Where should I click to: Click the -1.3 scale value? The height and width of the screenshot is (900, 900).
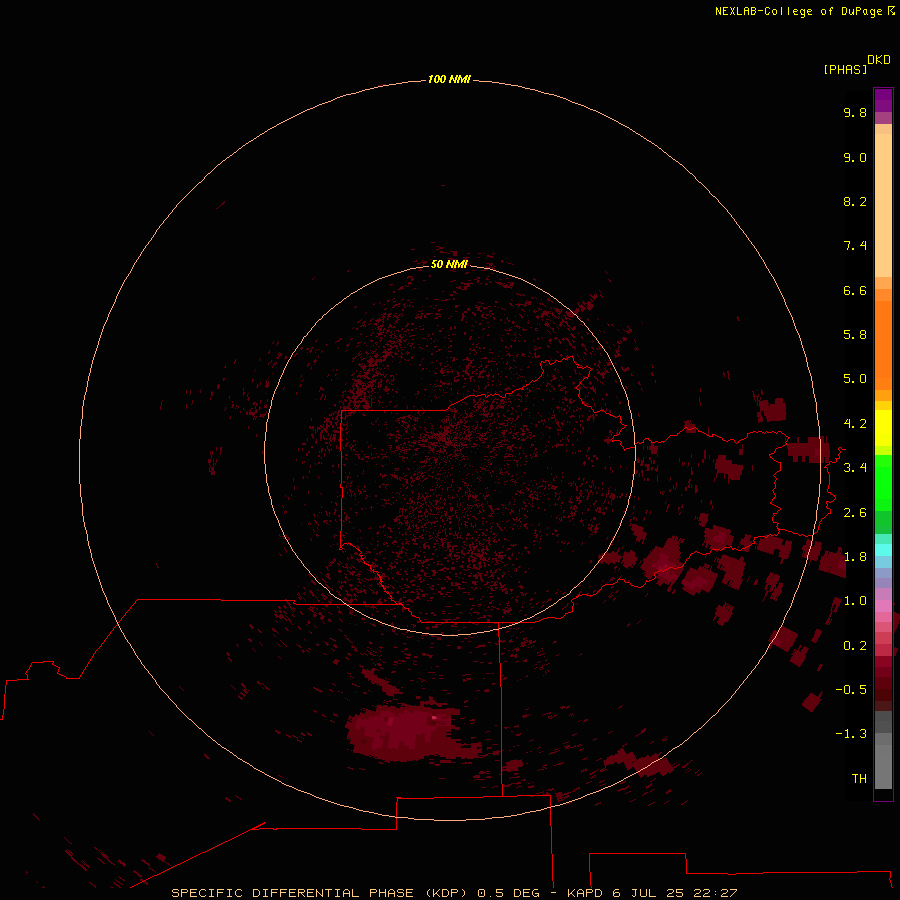coord(851,734)
